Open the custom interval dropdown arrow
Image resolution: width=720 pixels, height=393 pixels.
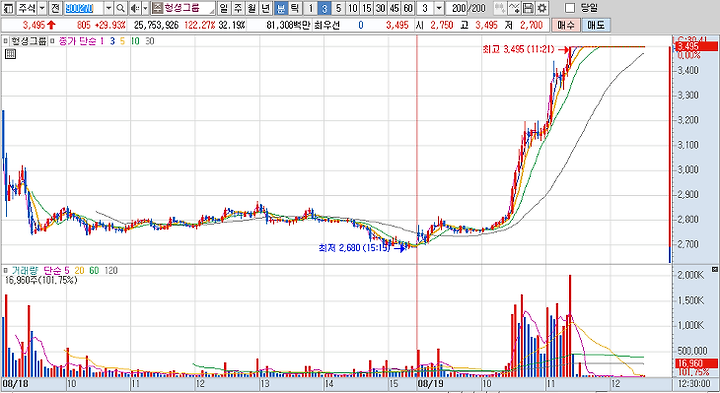click(439, 8)
